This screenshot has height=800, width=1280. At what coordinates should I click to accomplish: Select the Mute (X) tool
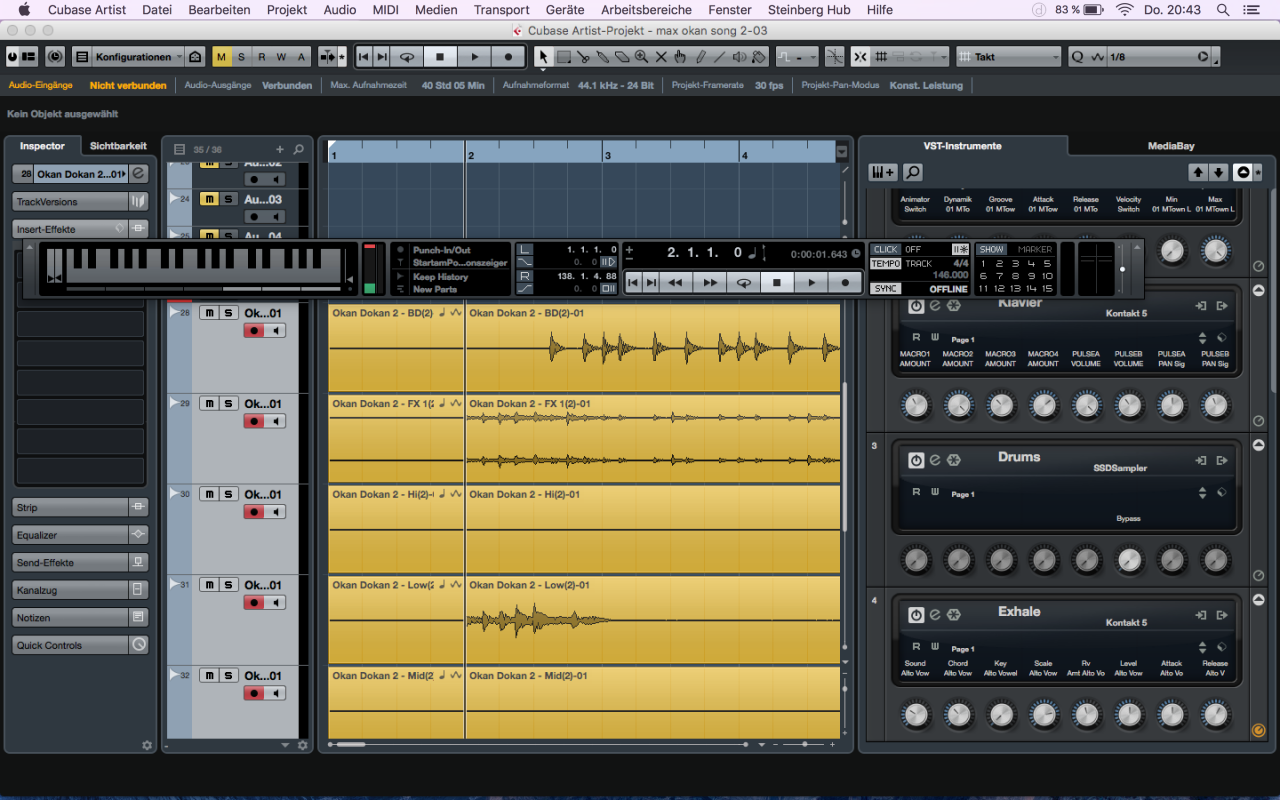pos(661,57)
